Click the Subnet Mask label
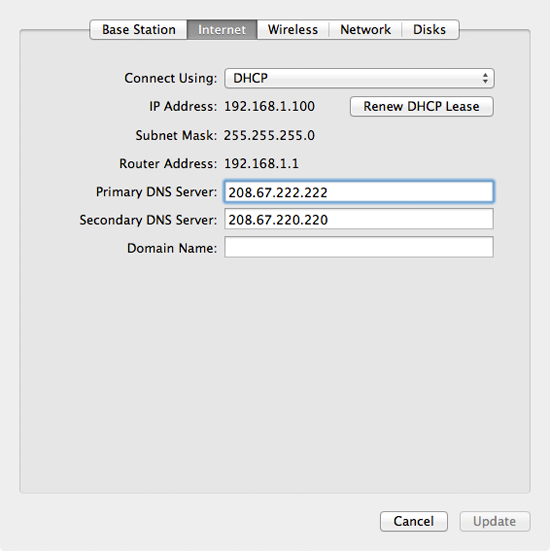This screenshot has width=550, height=551. point(176,135)
